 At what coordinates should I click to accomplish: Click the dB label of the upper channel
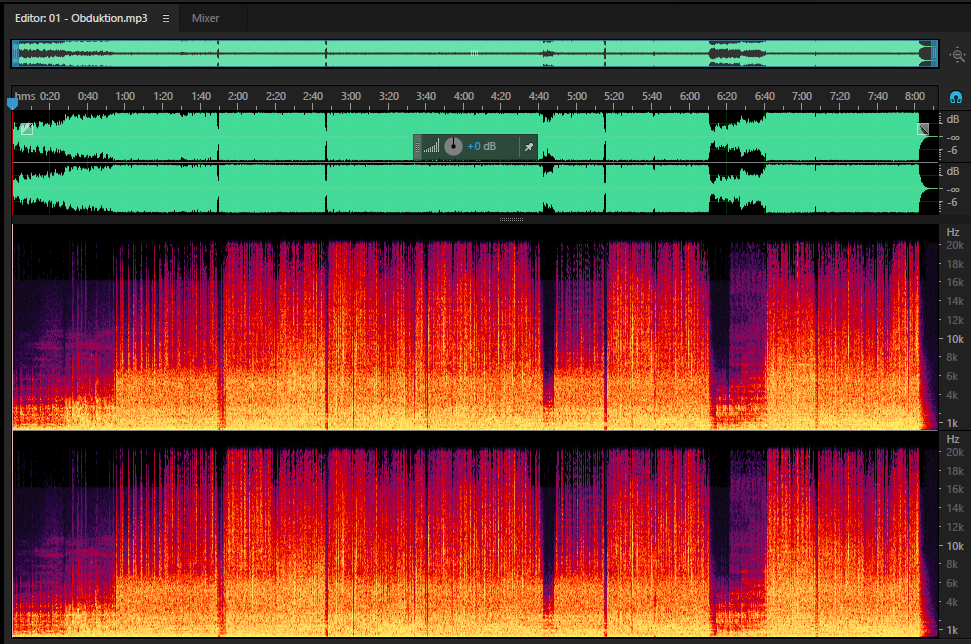[952, 119]
